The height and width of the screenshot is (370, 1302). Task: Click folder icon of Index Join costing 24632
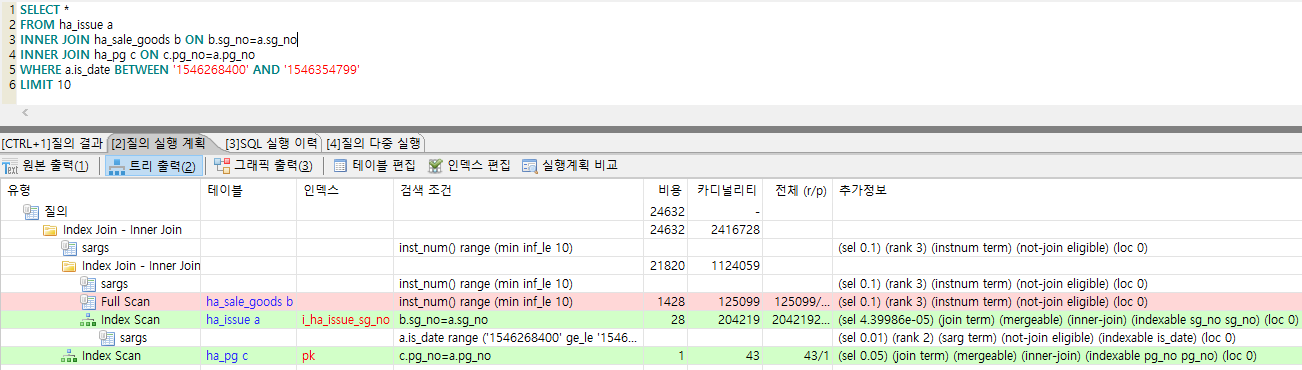click(51, 229)
